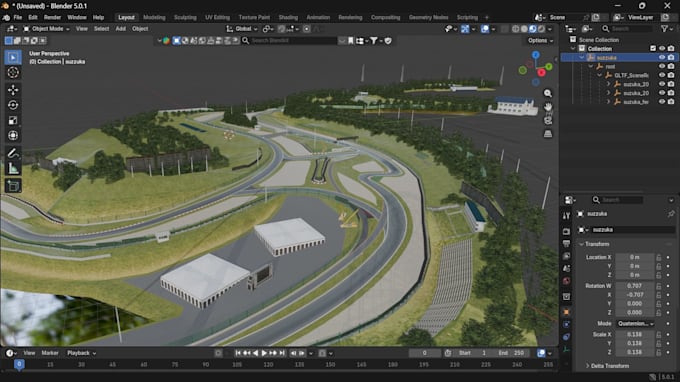
Task: Open the viewport Object menu
Action: pyautogui.click(x=140, y=29)
